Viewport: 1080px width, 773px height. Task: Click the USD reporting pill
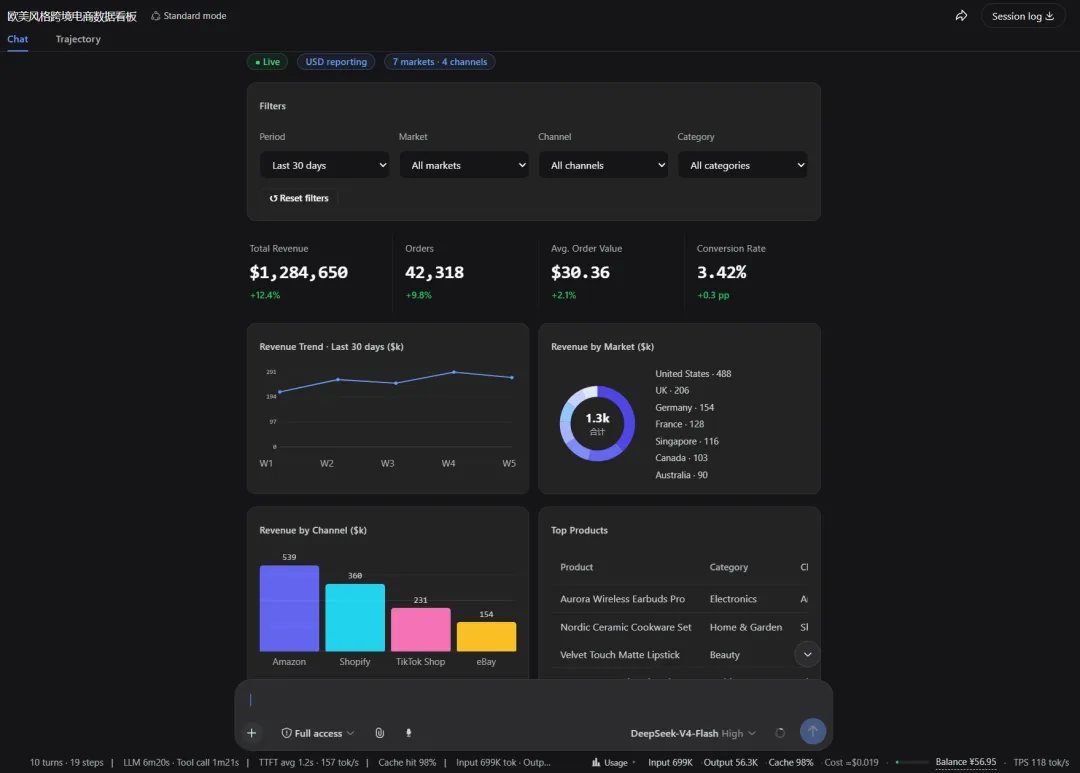336,62
